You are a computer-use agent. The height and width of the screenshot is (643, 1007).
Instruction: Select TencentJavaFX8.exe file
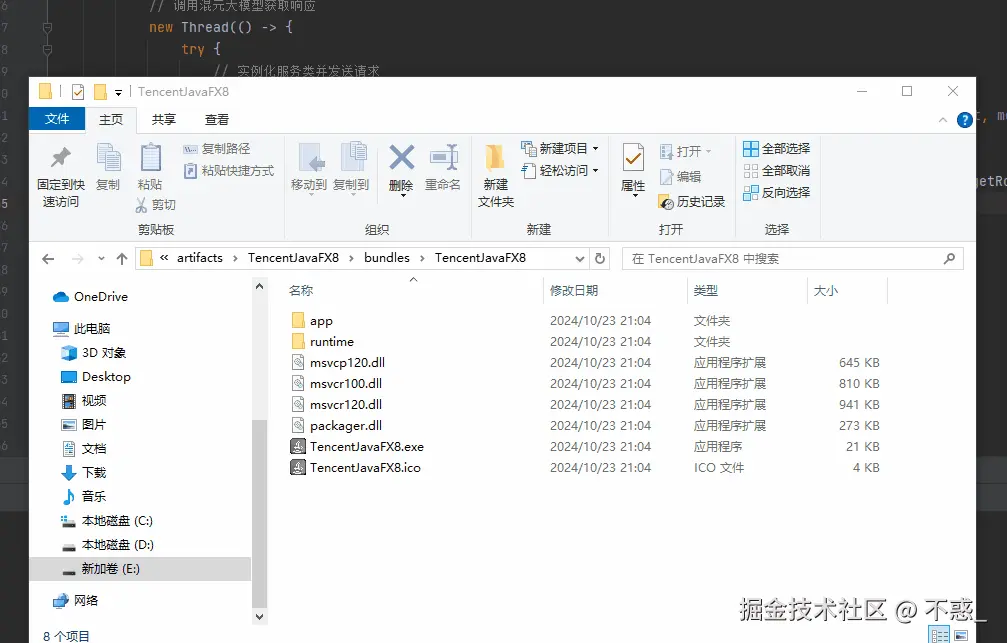(x=357, y=446)
